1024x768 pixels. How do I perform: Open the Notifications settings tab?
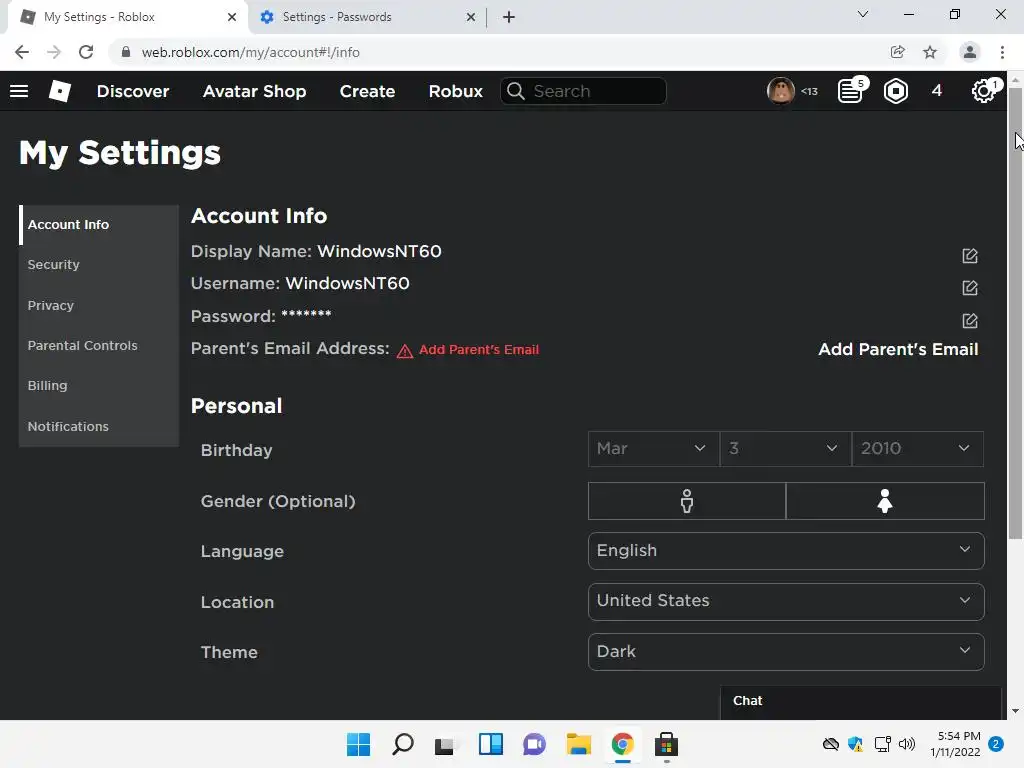point(99,426)
